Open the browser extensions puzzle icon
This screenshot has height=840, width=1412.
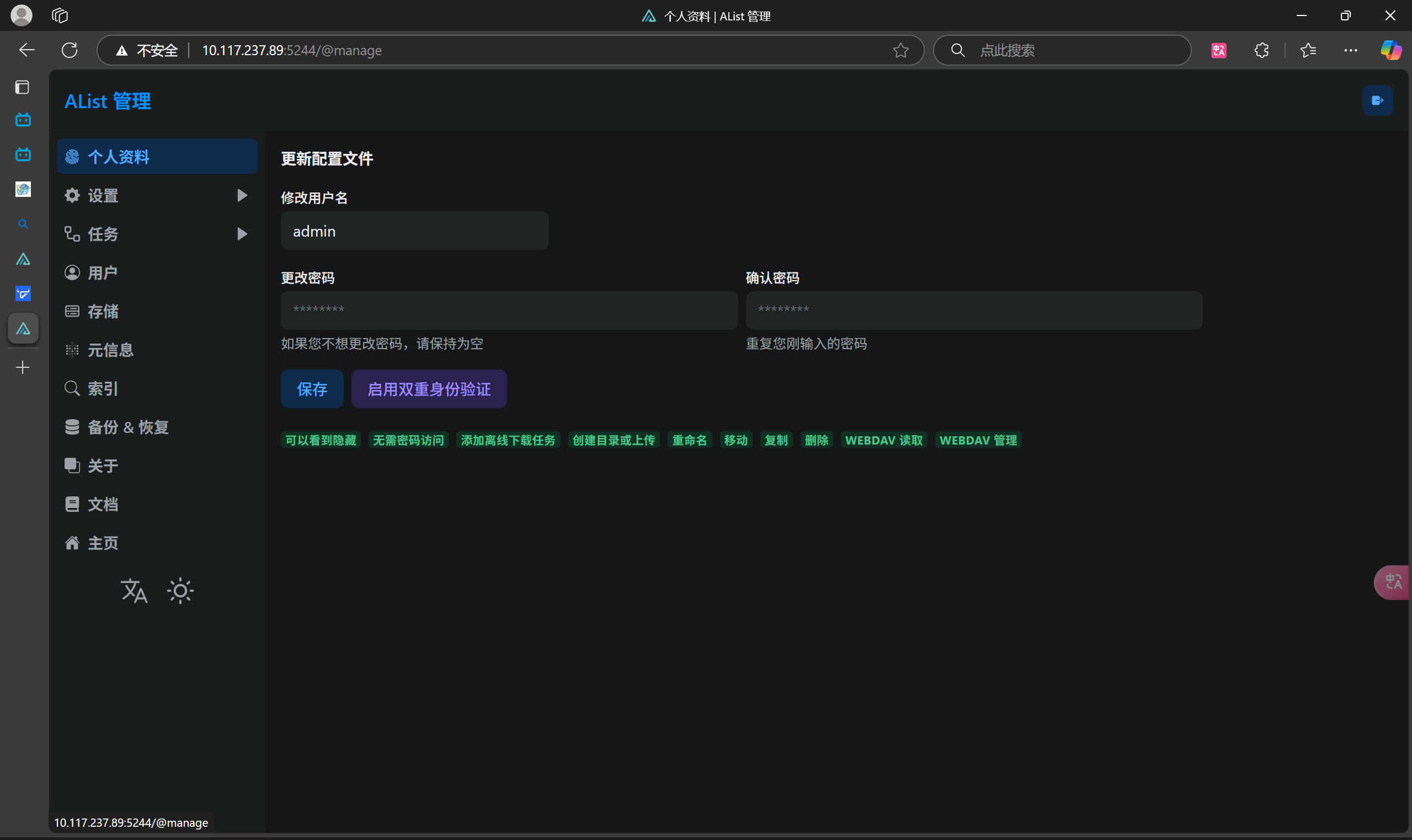pyautogui.click(x=1261, y=50)
